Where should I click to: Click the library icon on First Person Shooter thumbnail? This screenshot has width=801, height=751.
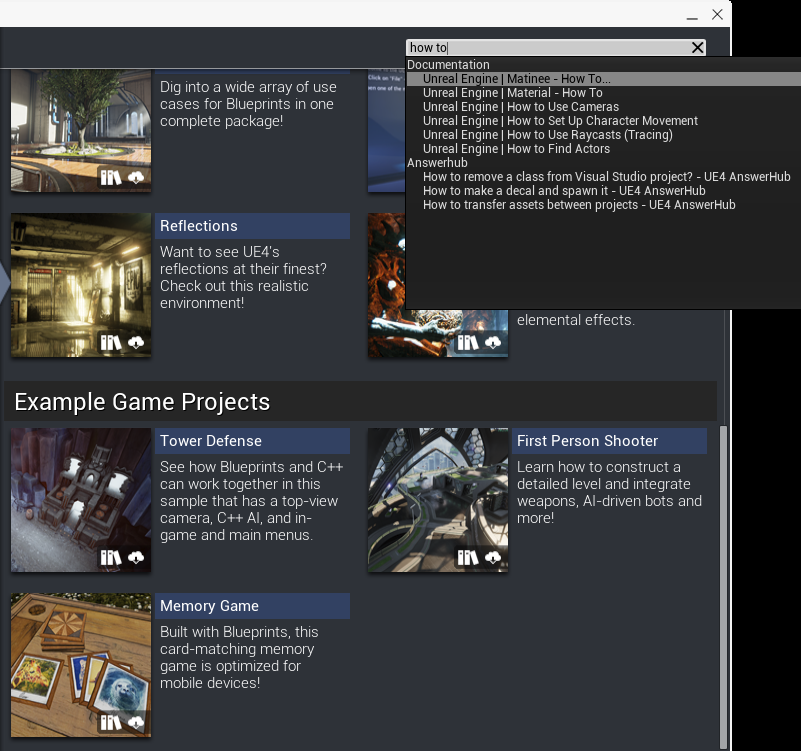point(467,557)
